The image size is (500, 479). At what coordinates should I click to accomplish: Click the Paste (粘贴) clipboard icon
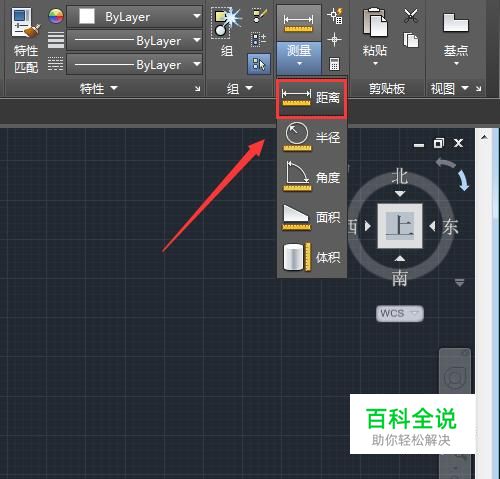[x=375, y=23]
